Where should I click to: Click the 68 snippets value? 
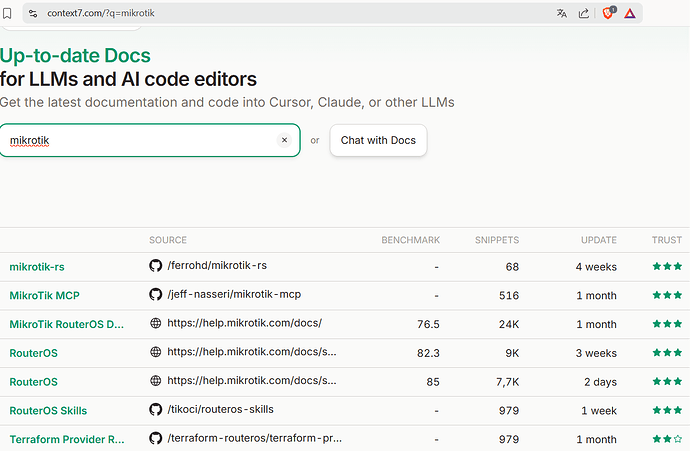tap(512, 267)
